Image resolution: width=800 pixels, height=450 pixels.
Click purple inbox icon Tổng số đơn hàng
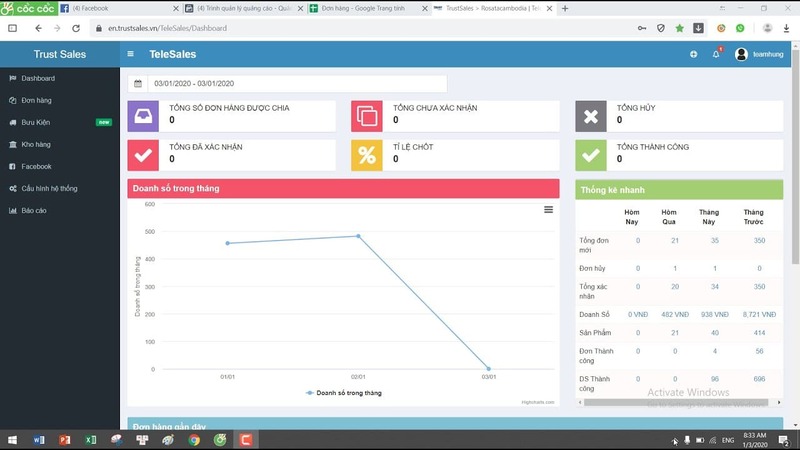coord(143,116)
